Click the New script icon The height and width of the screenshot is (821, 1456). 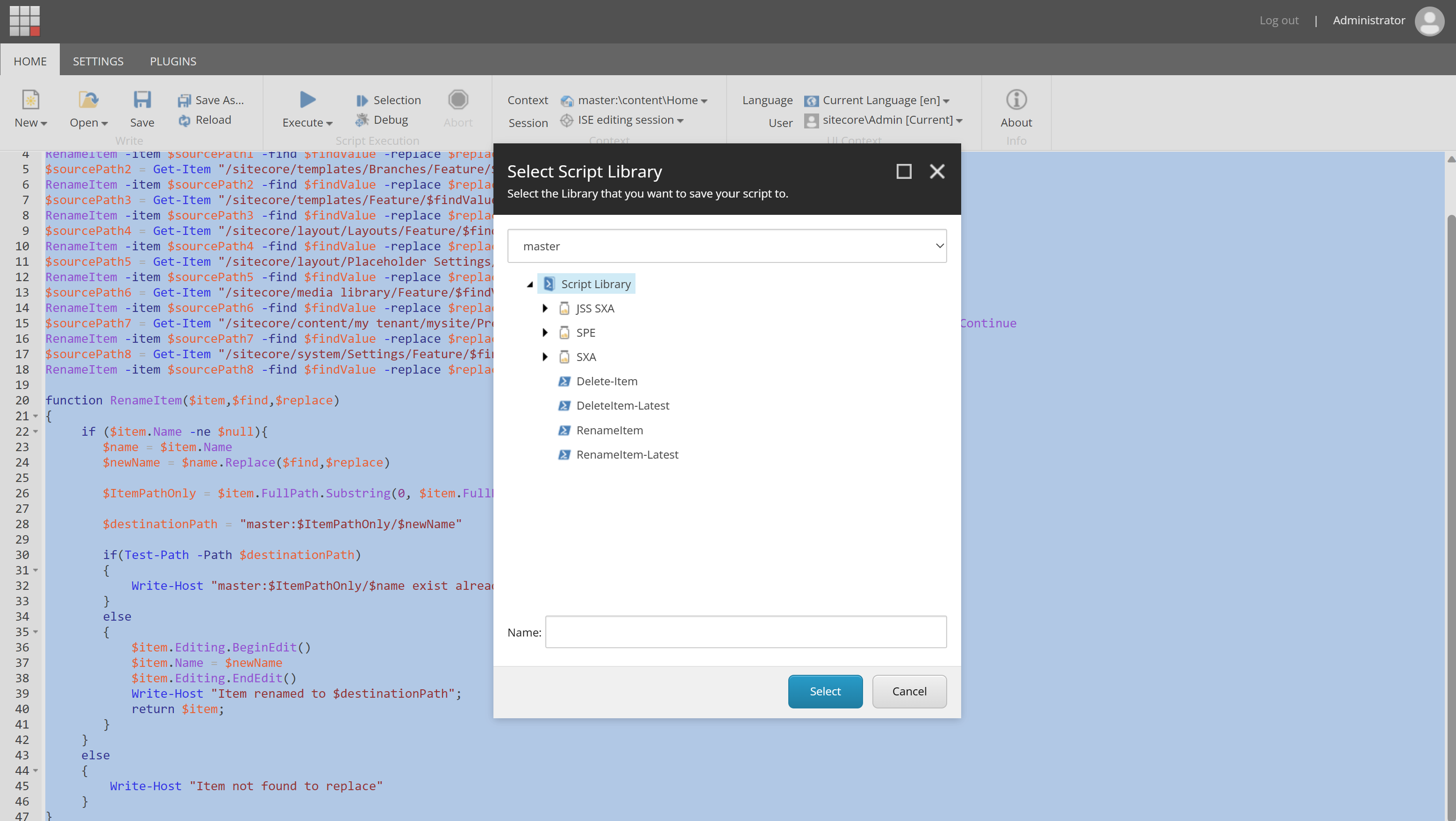30,100
